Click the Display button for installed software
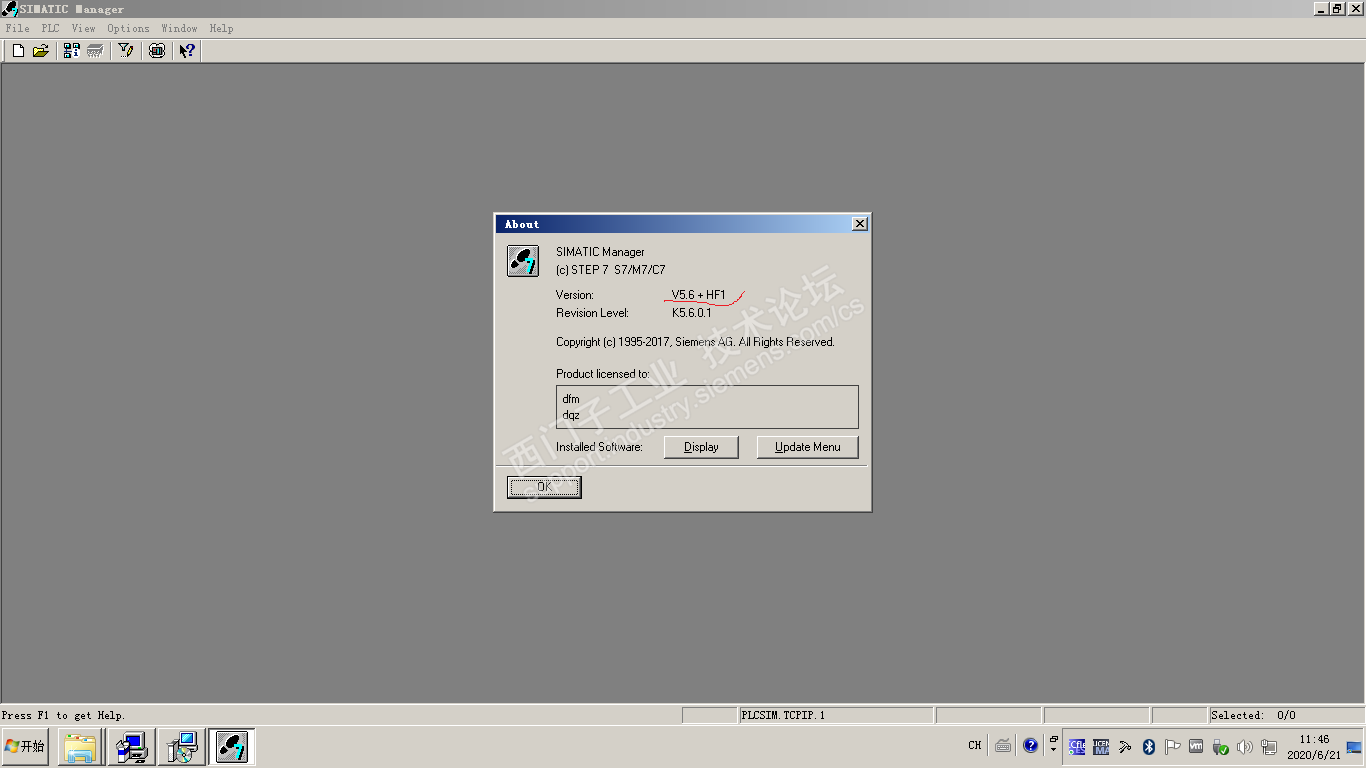The image size is (1366, 768). point(701,447)
